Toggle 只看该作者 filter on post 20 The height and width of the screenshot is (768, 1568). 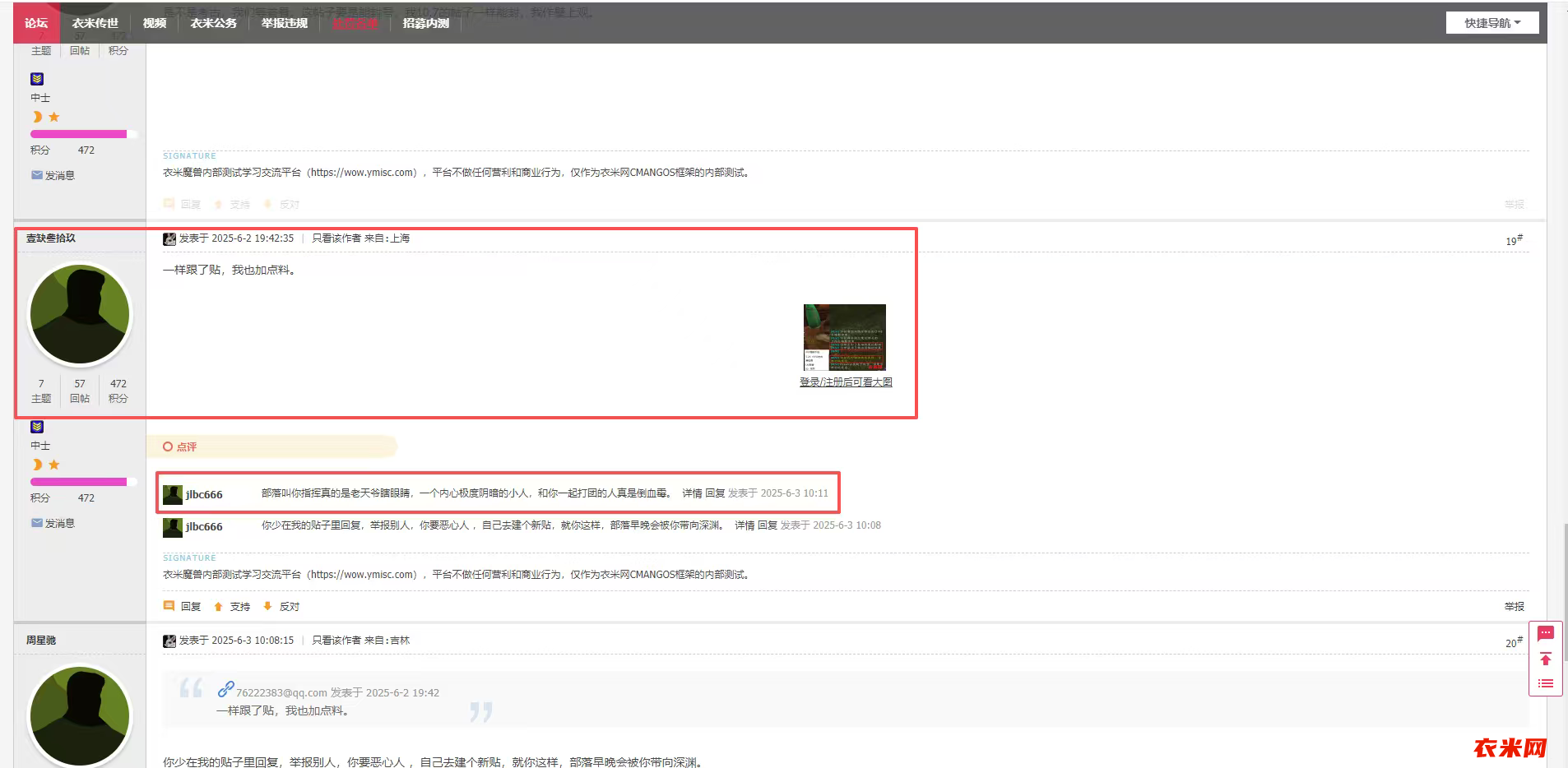(336, 641)
